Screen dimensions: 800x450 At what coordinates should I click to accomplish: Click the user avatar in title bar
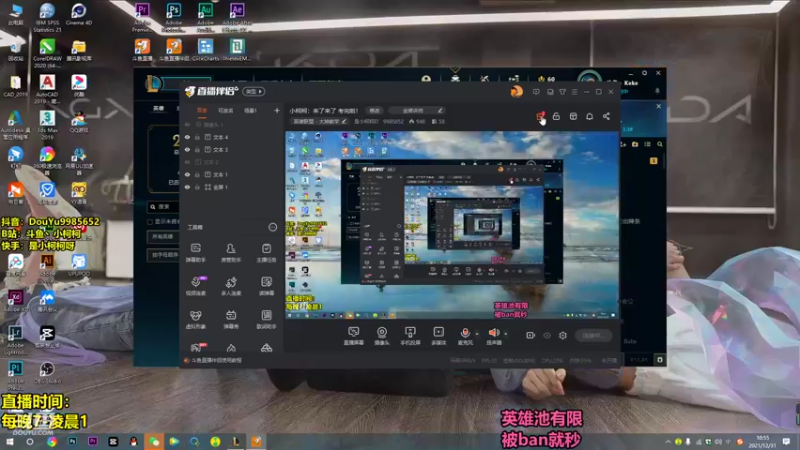[x=516, y=91]
